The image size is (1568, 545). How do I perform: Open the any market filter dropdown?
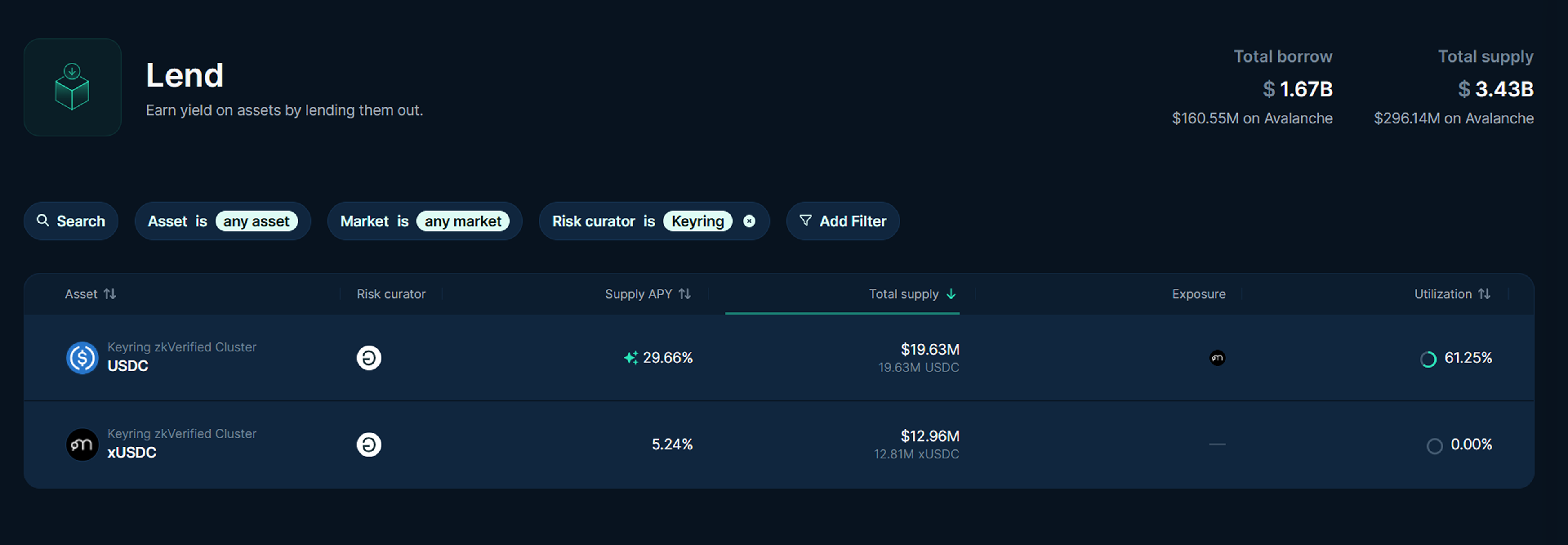463,221
